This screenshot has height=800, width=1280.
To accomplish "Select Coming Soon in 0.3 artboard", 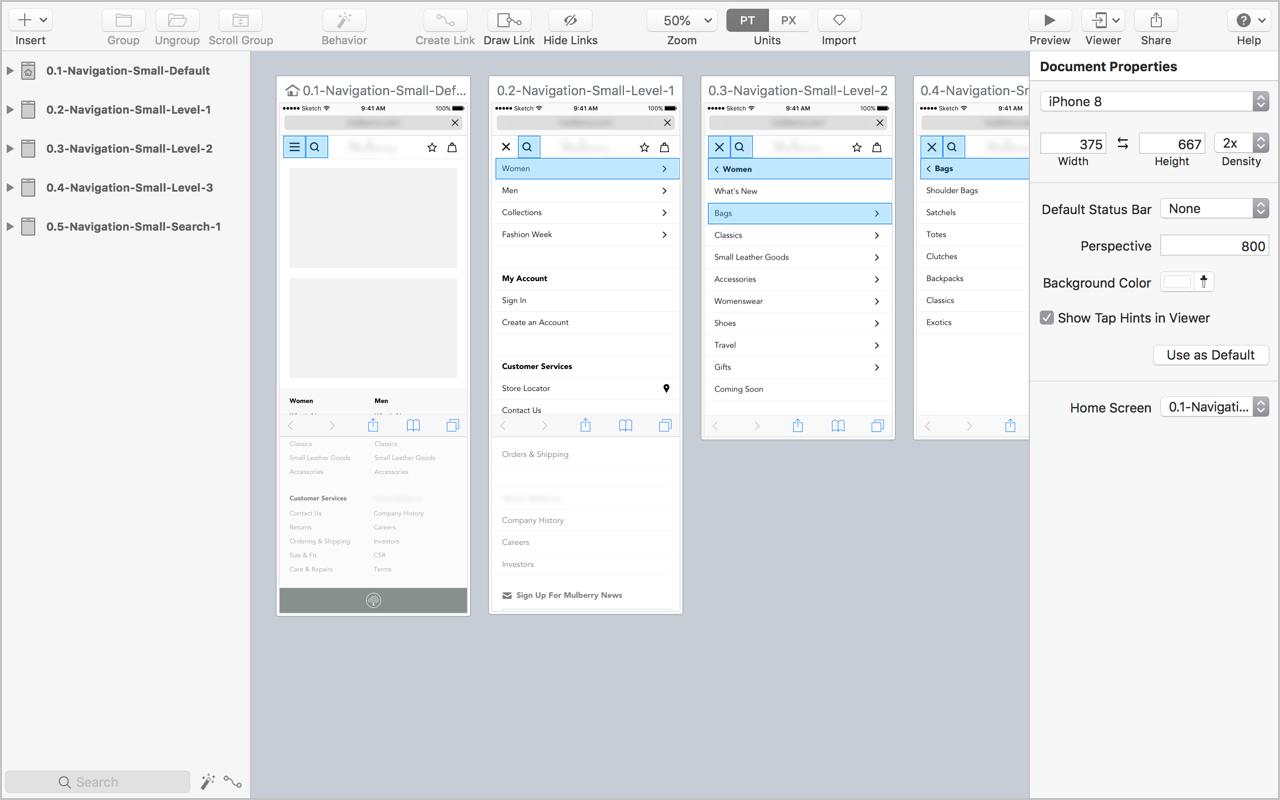I will pos(739,389).
